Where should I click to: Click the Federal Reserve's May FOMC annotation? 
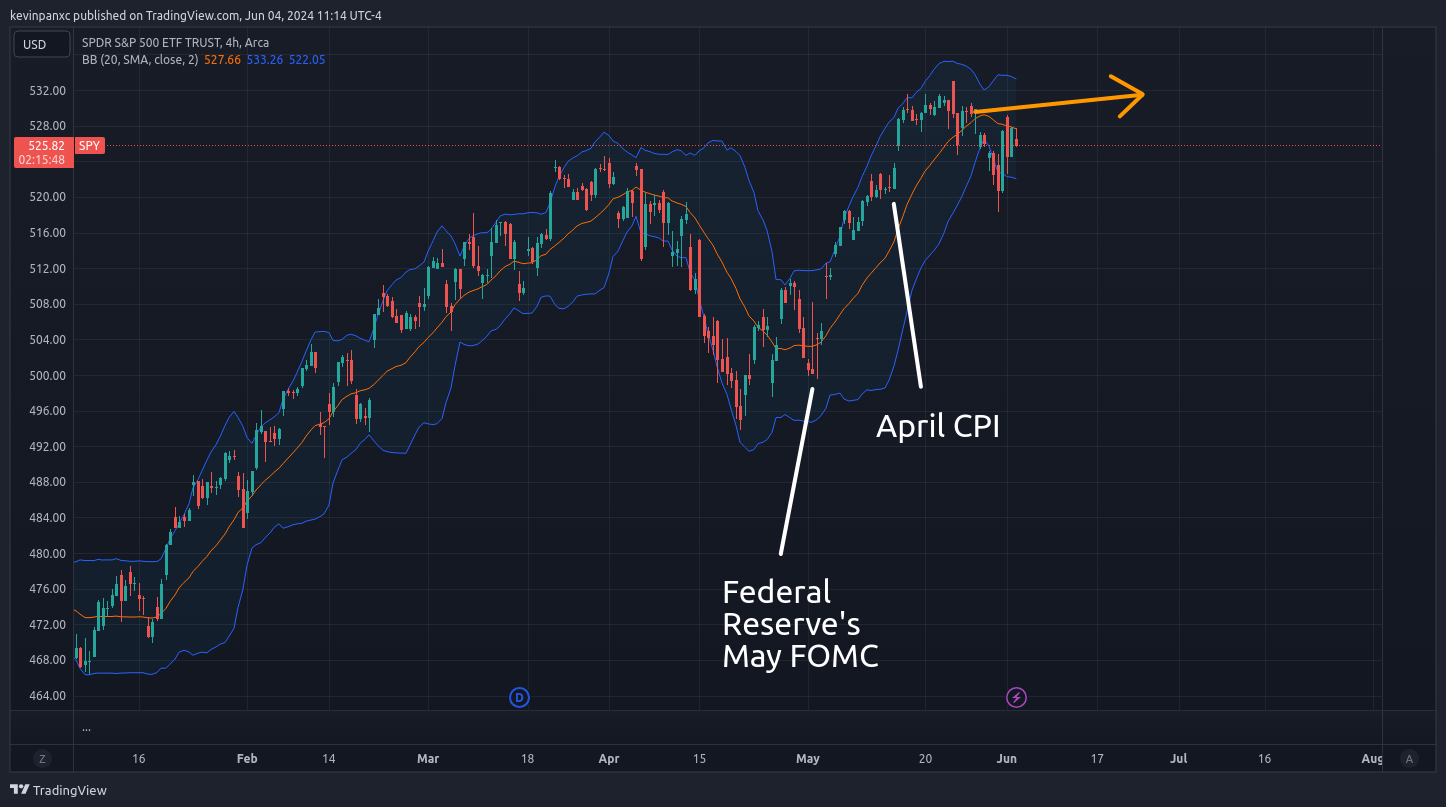point(800,624)
